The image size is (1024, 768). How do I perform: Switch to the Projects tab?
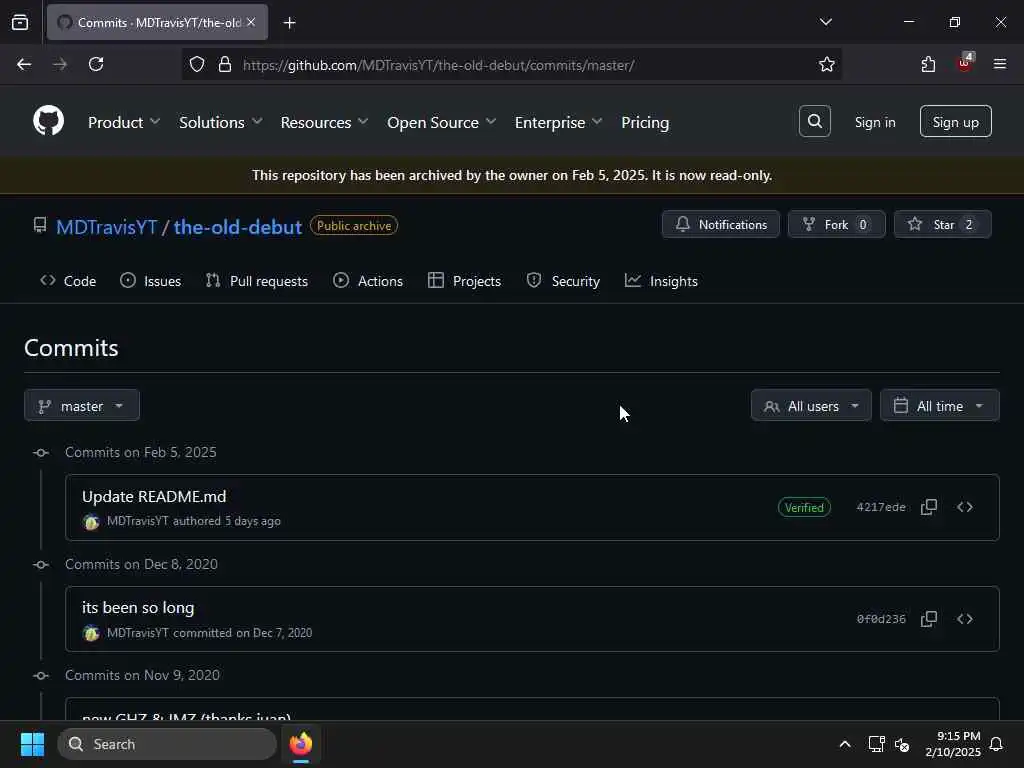pos(464,281)
